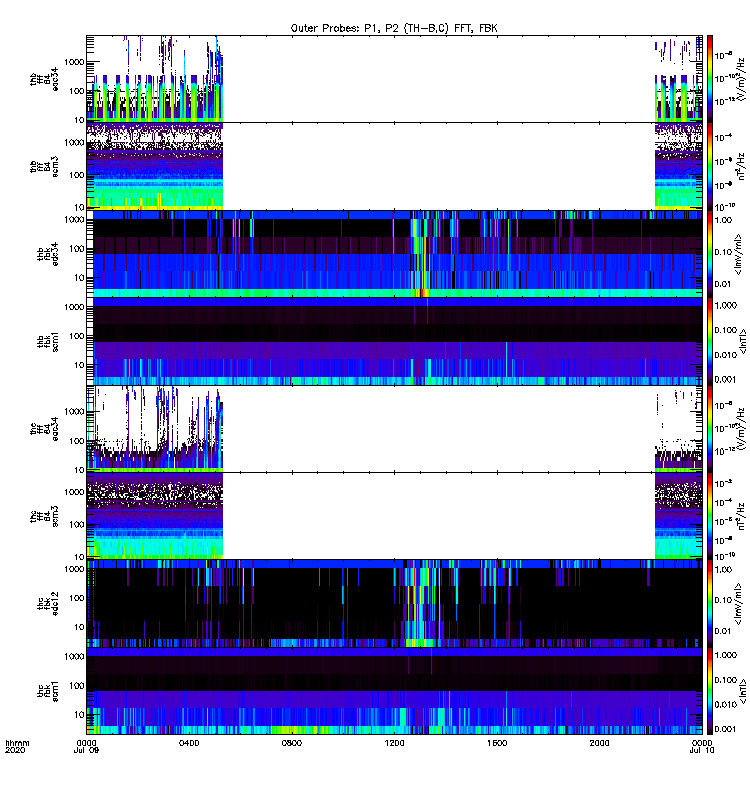Screen dimensions: 750x800
Task: Click the '0.001' tick on thc fbk scm1 color bar
Action: [725, 729]
